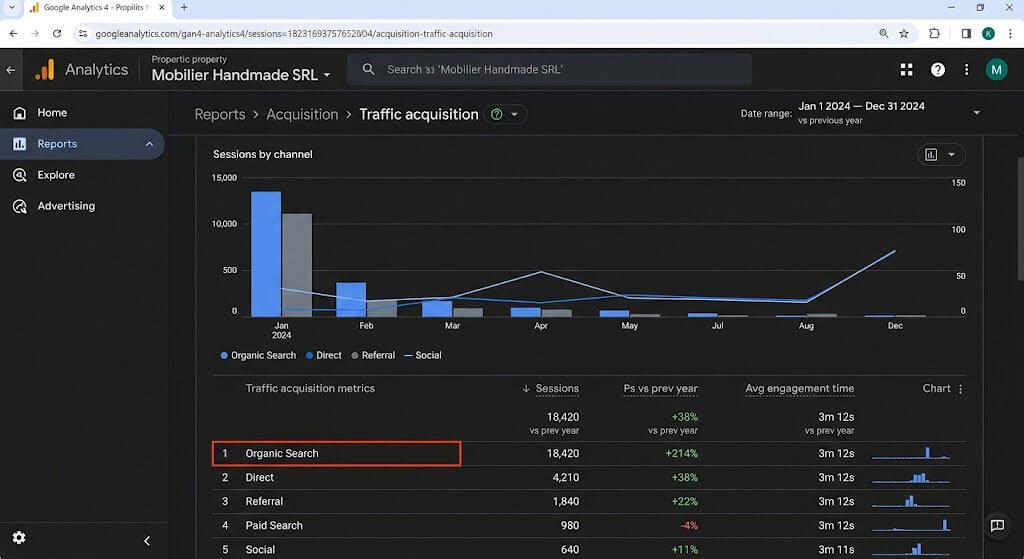The image size is (1024, 559).
Task: Collapse the Reports sidebar section chevron
Action: [150, 144]
